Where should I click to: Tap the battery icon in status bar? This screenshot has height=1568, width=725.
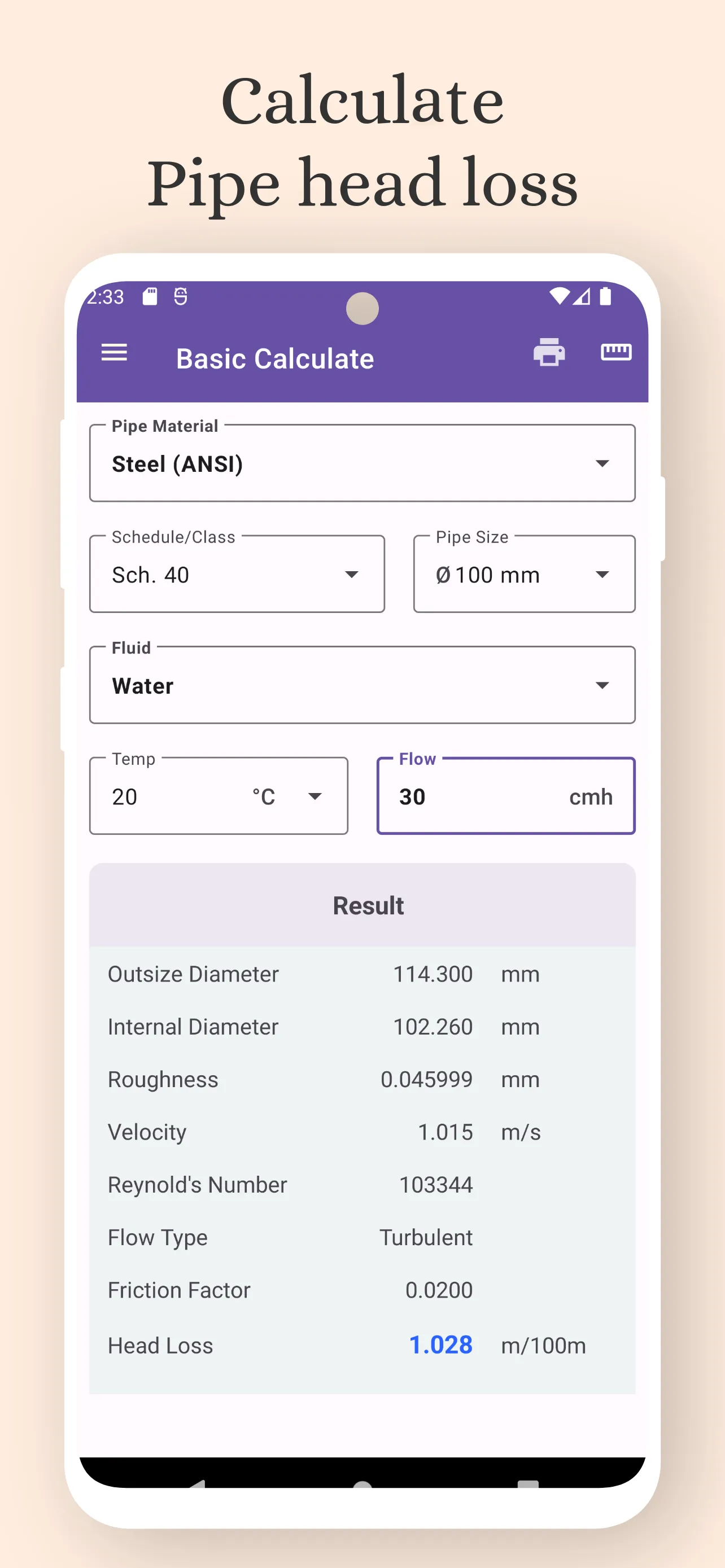[x=605, y=296]
